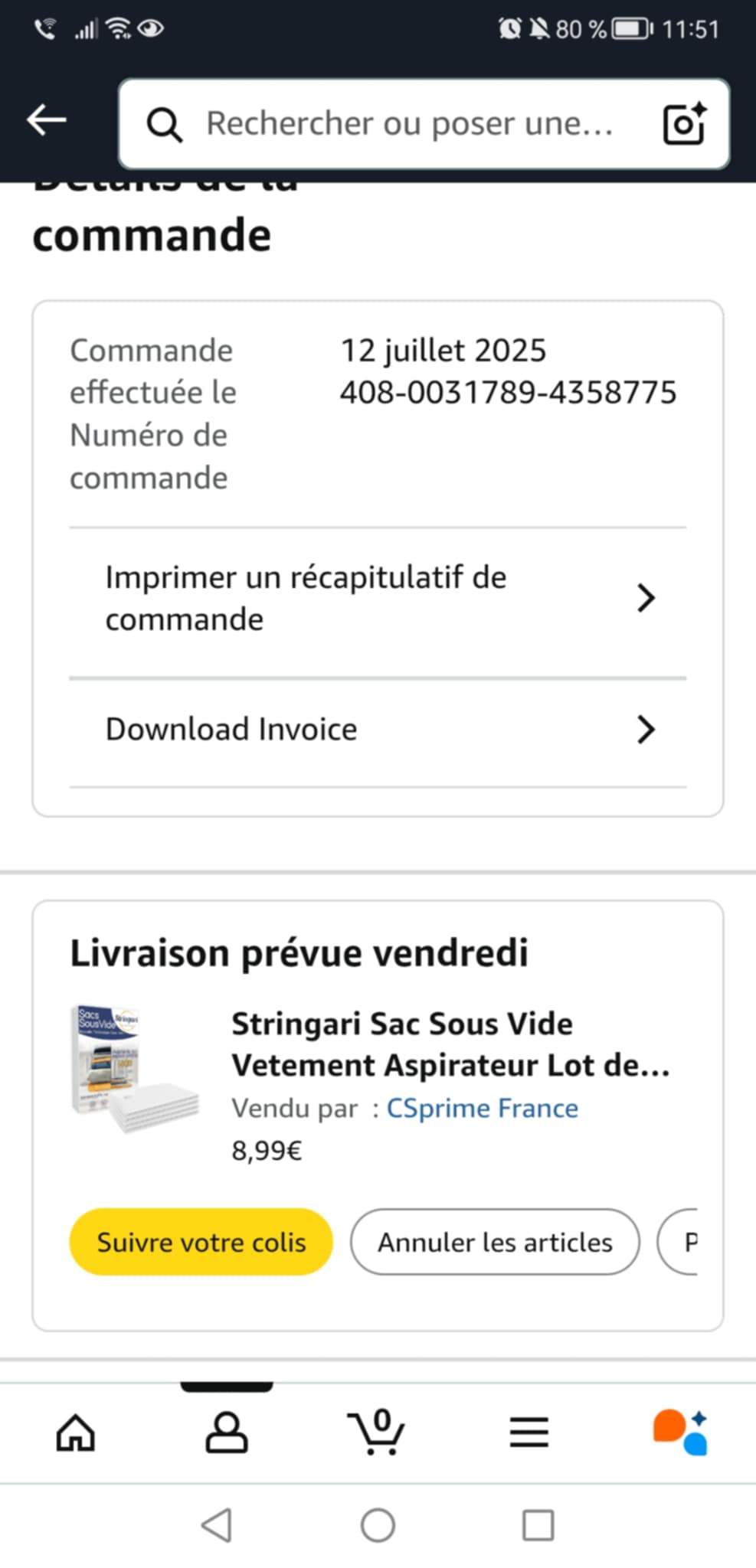Tap the search magnifier icon
This screenshot has width=756, height=1568.
(x=164, y=124)
